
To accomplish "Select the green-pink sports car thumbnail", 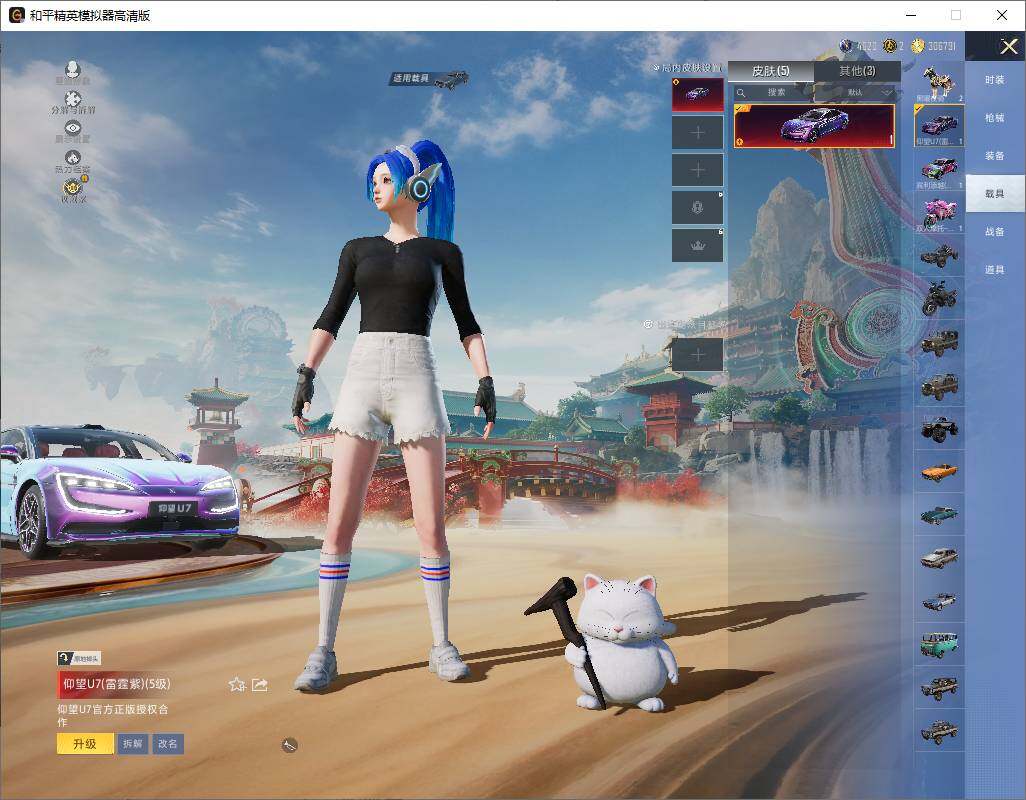I will [x=939, y=169].
